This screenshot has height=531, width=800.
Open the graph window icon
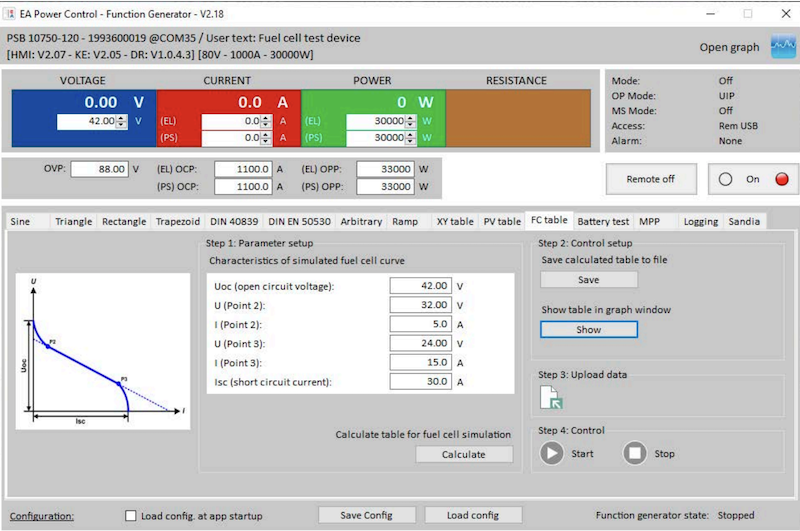(x=781, y=47)
